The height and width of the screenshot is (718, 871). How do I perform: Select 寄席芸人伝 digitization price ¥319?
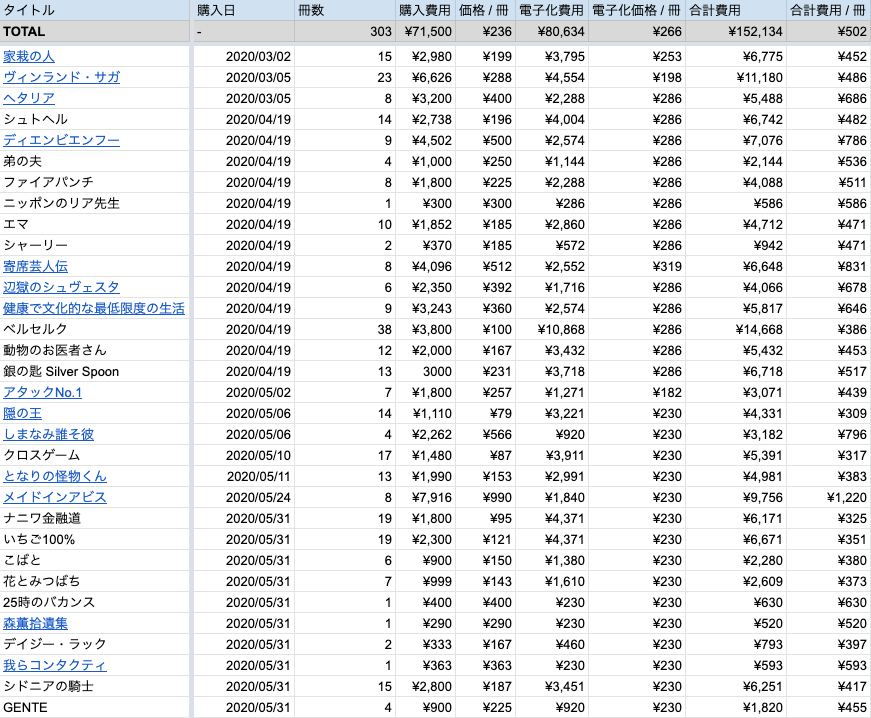coord(637,267)
